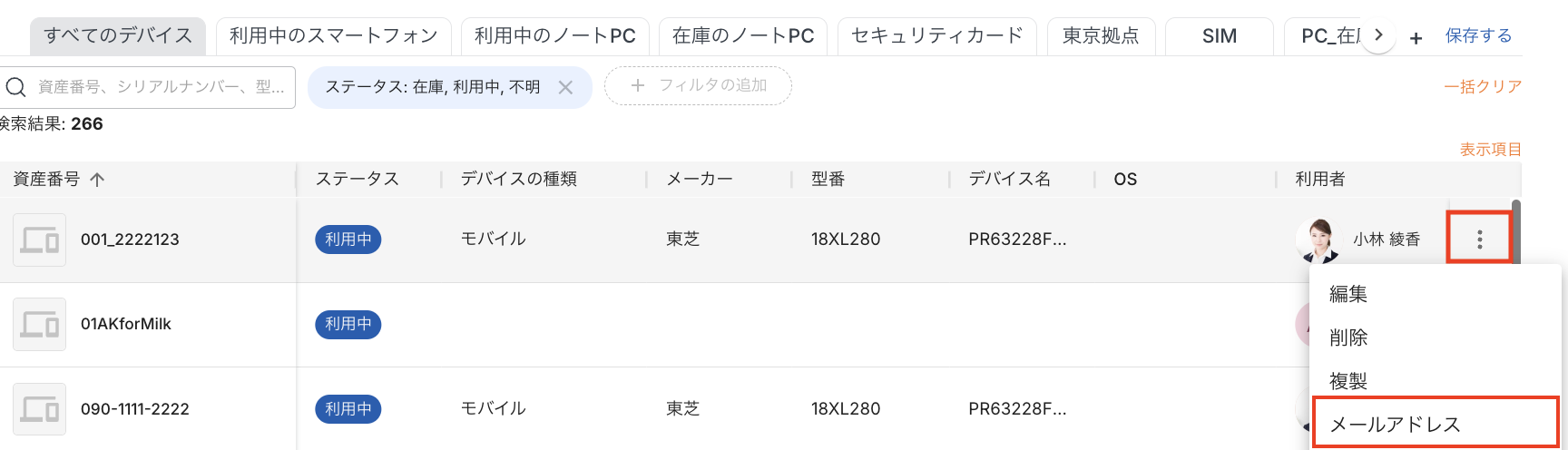The width and height of the screenshot is (1568, 450).
Task: Sort by 資産番号 using the arrow icon
Action: point(98,180)
